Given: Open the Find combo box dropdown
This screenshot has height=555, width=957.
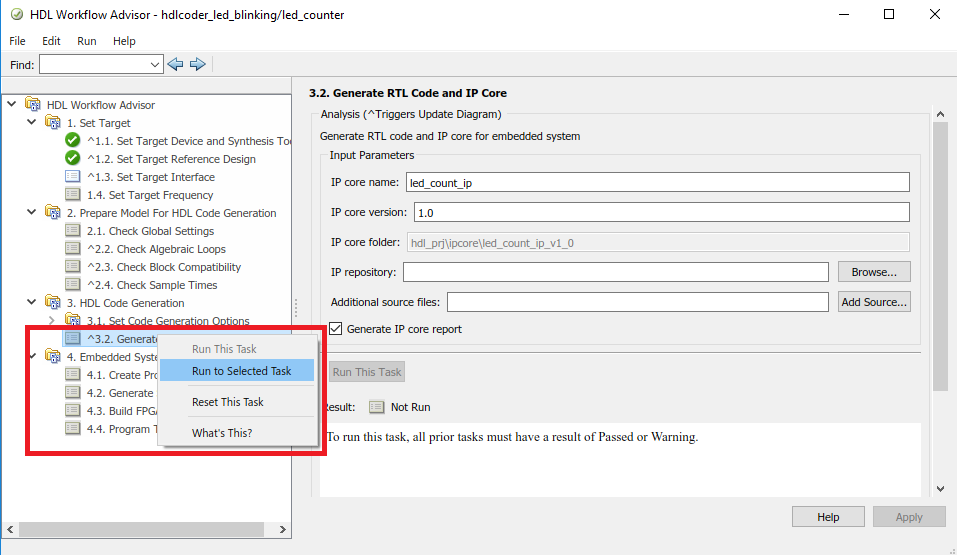Looking at the screenshot, I should pos(155,64).
